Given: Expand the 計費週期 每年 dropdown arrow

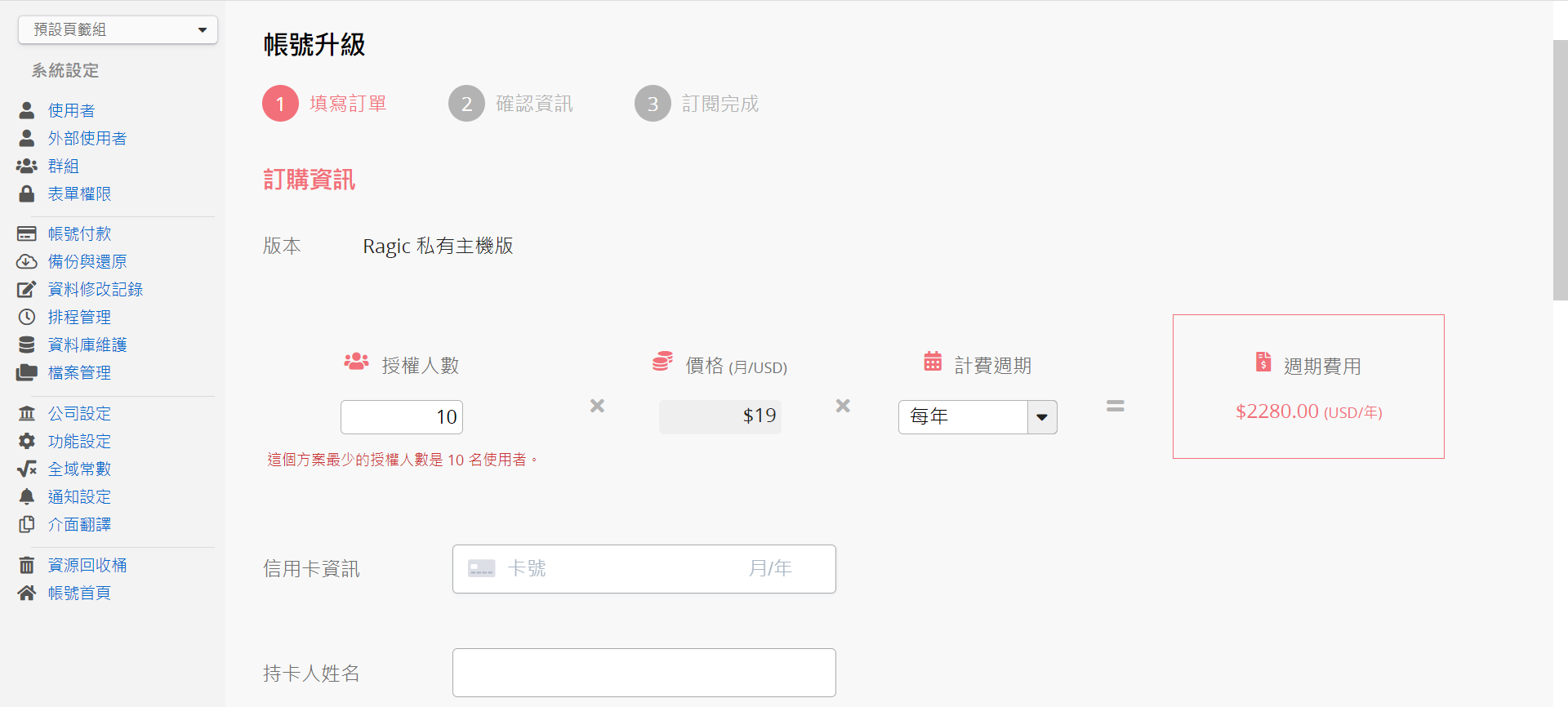Looking at the screenshot, I should tap(1042, 417).
